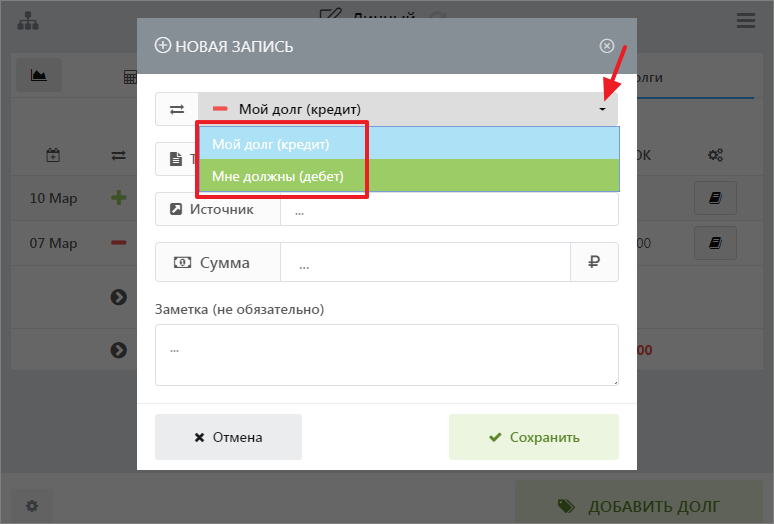
Task: Open the hamburger menu at top right
Action: (745, 20)
